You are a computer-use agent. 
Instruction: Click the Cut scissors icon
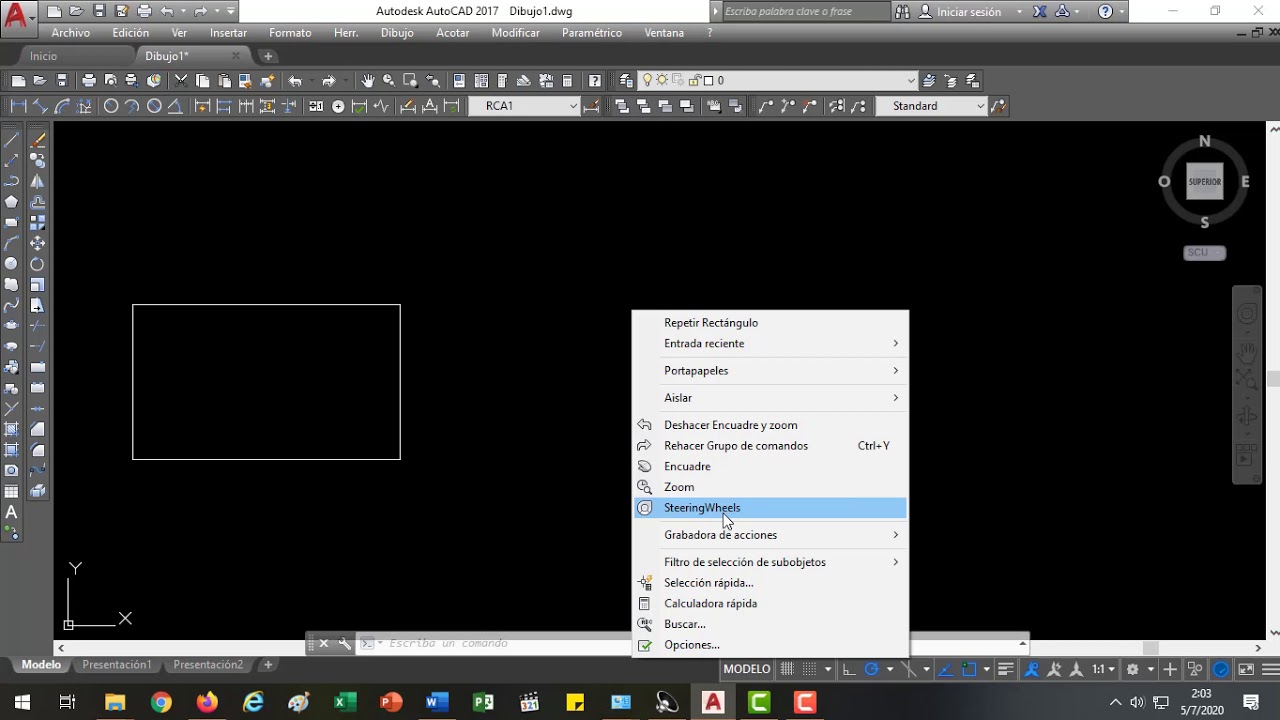click(181, 81)
